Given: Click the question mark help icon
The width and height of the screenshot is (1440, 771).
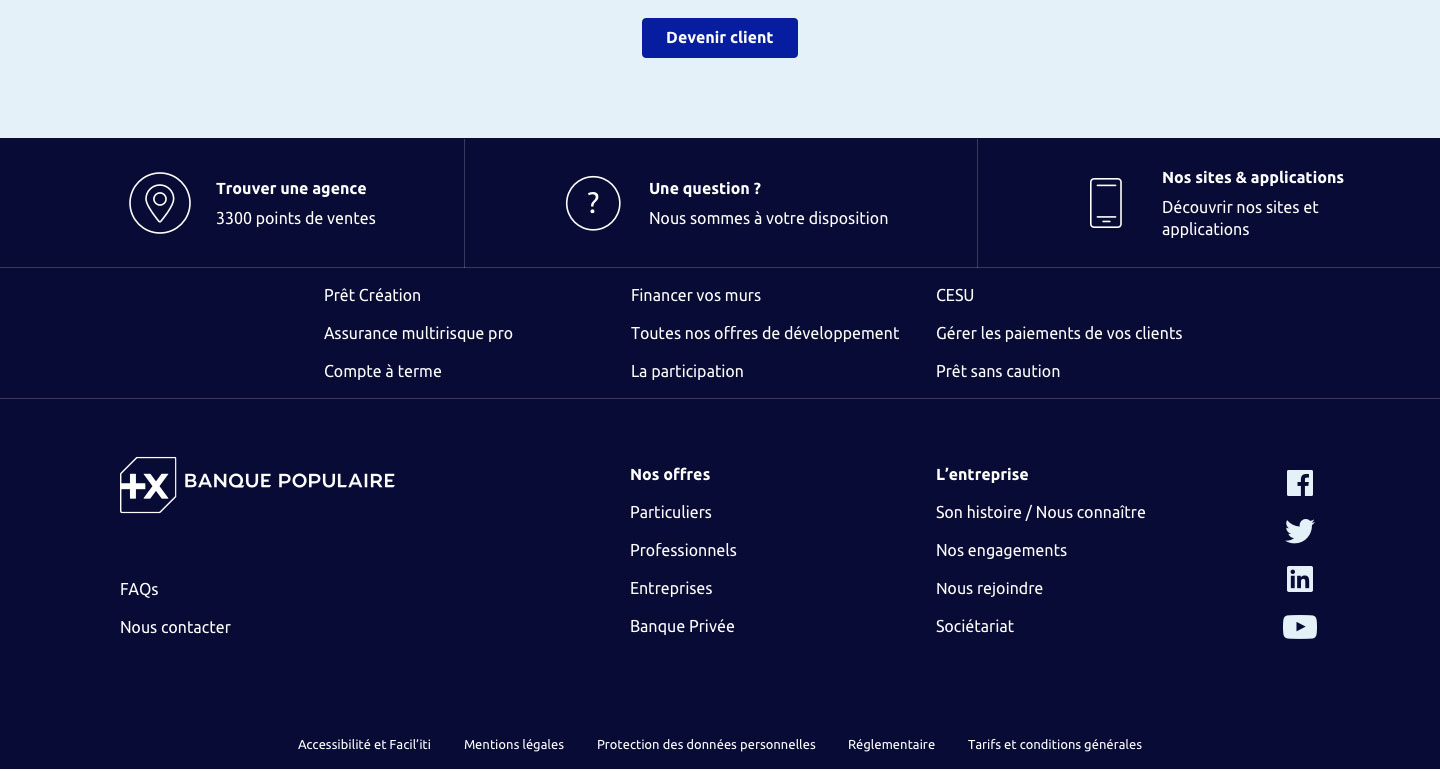Looking at the screenshot, I should 593,203.
